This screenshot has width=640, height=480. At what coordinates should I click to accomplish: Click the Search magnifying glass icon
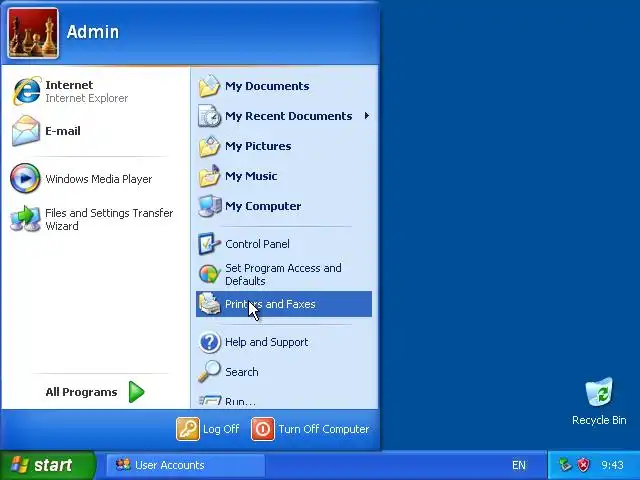209,372
